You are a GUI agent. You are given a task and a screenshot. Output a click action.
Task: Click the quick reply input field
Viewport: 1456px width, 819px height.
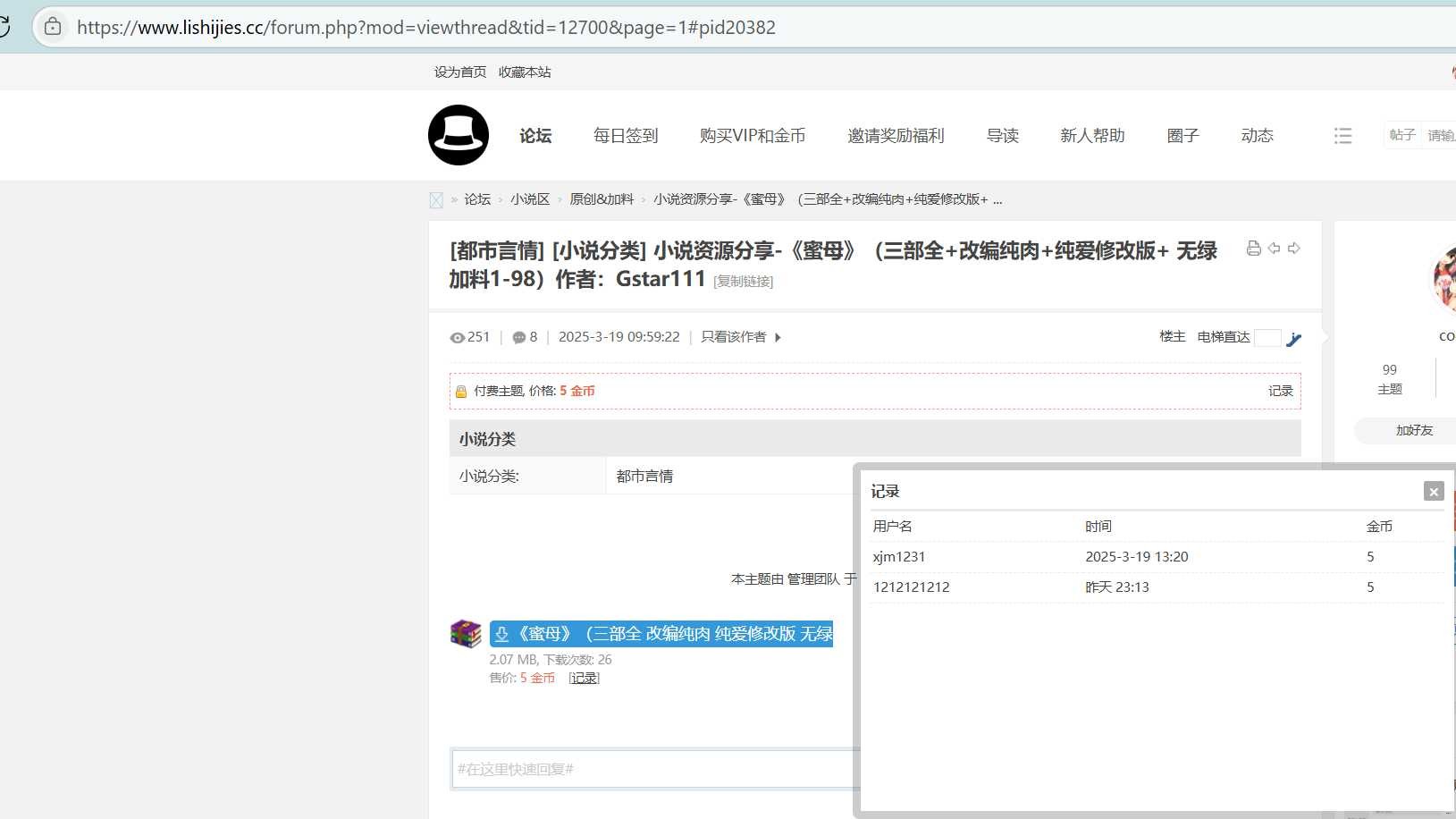click(x=652, y=769)
